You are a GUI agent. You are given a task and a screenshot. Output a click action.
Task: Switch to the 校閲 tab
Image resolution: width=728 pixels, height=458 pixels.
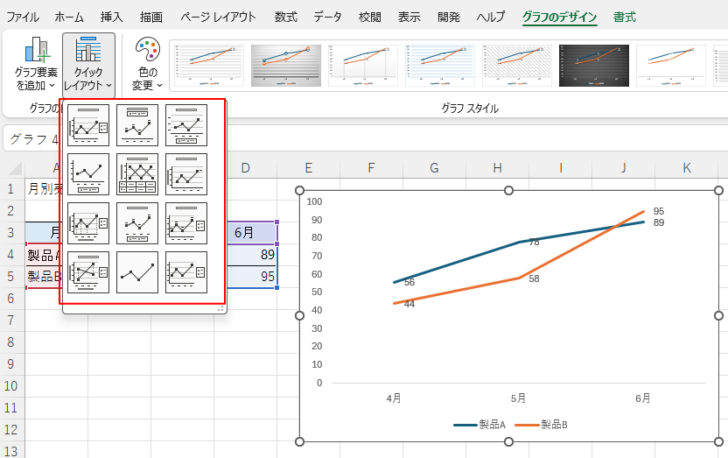[370, 17]
